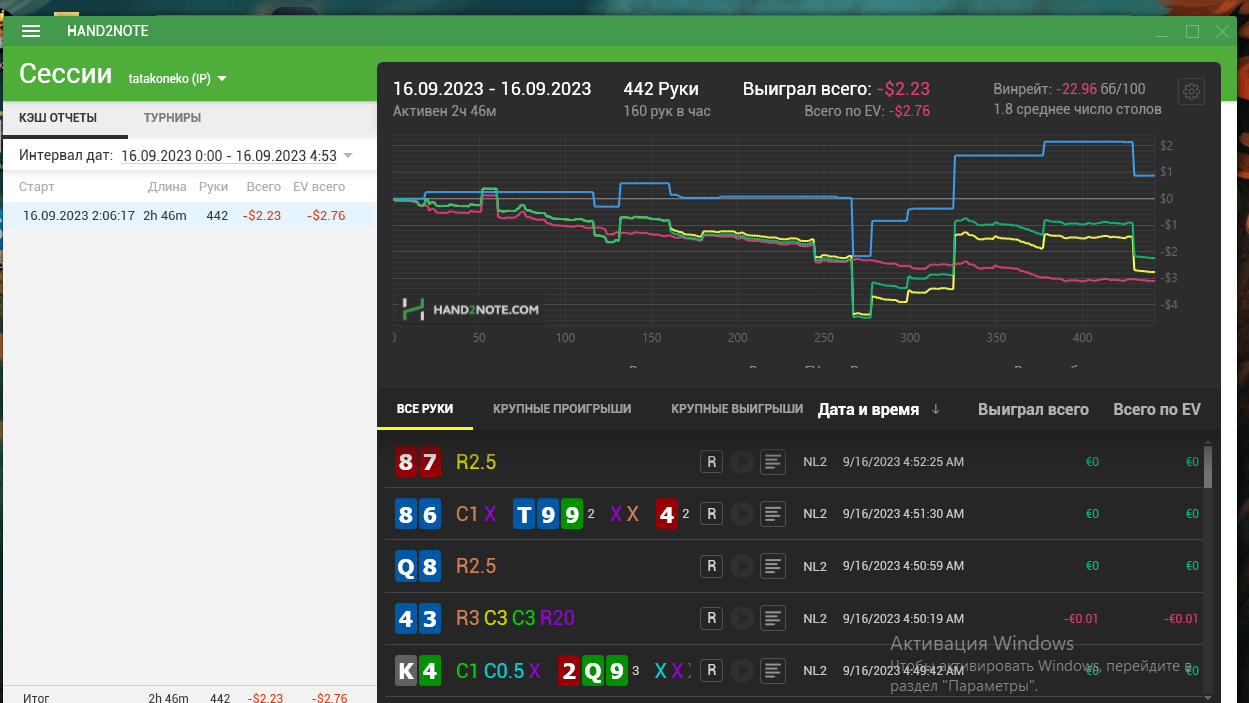
Task: Open the graph settings gear
Action: [1191, 92]
